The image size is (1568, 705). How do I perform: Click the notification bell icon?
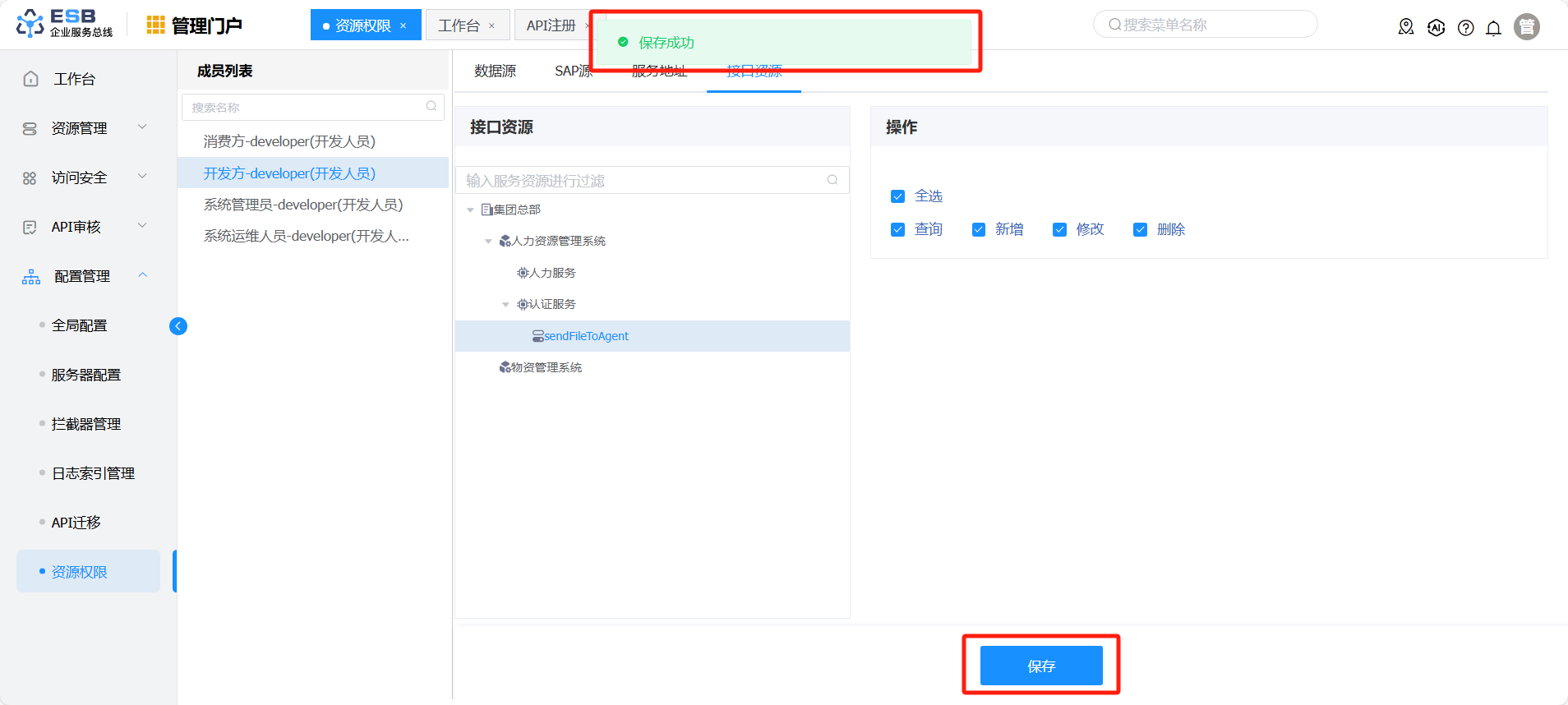pos(1493,28)
